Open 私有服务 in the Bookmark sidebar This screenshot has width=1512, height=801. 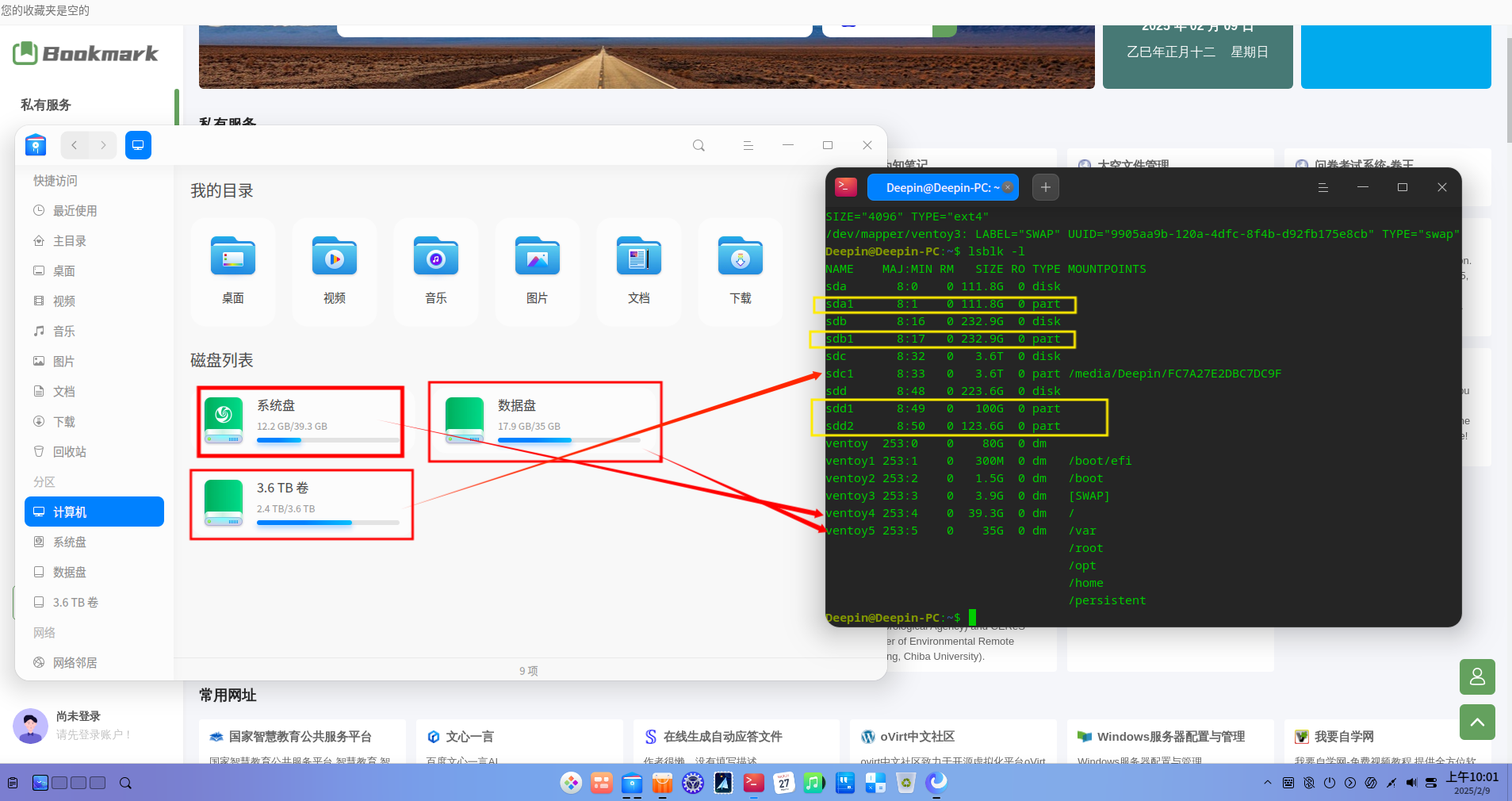46,105
